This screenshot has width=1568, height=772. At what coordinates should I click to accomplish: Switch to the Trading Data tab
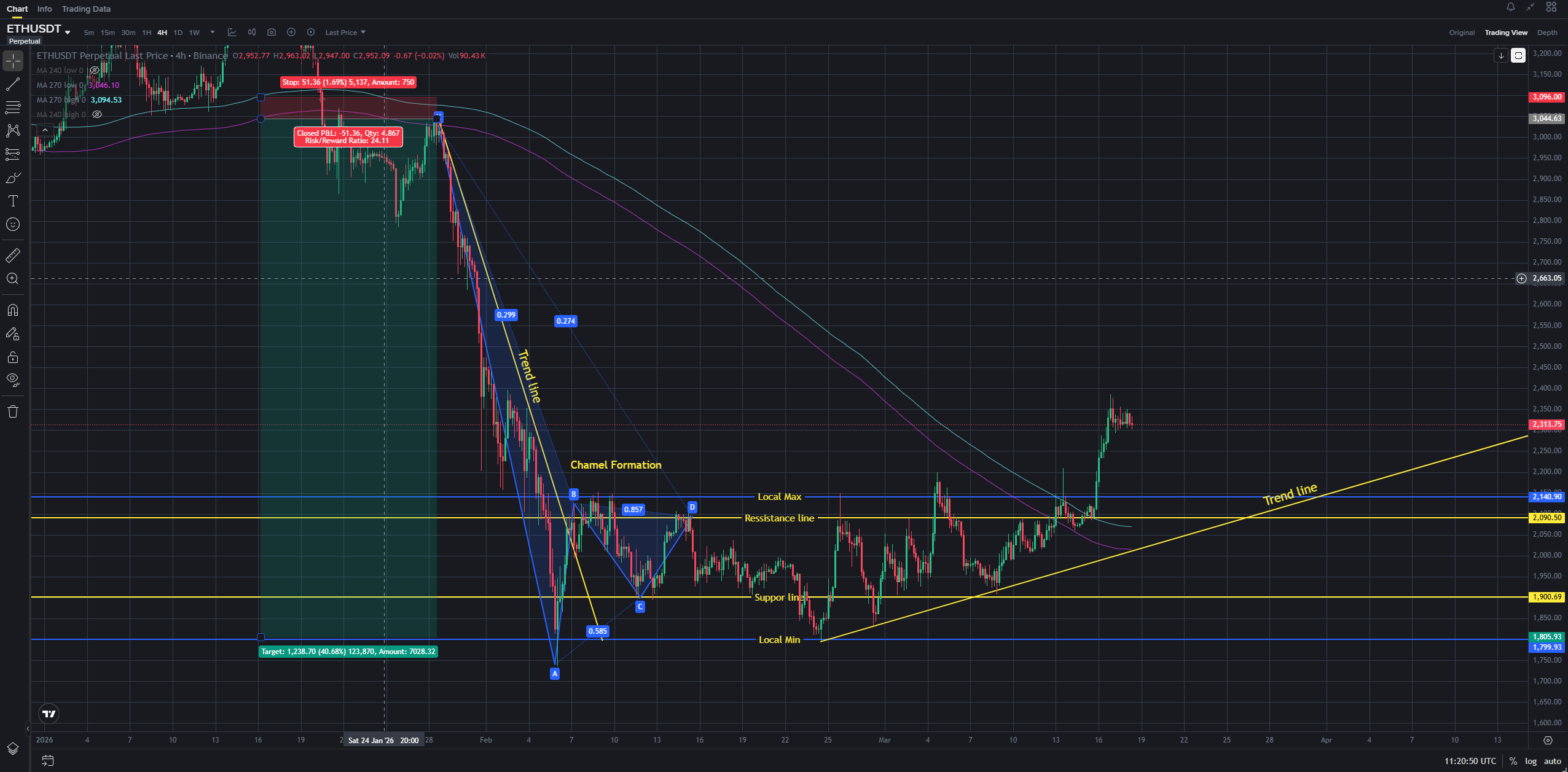[86, 9]
